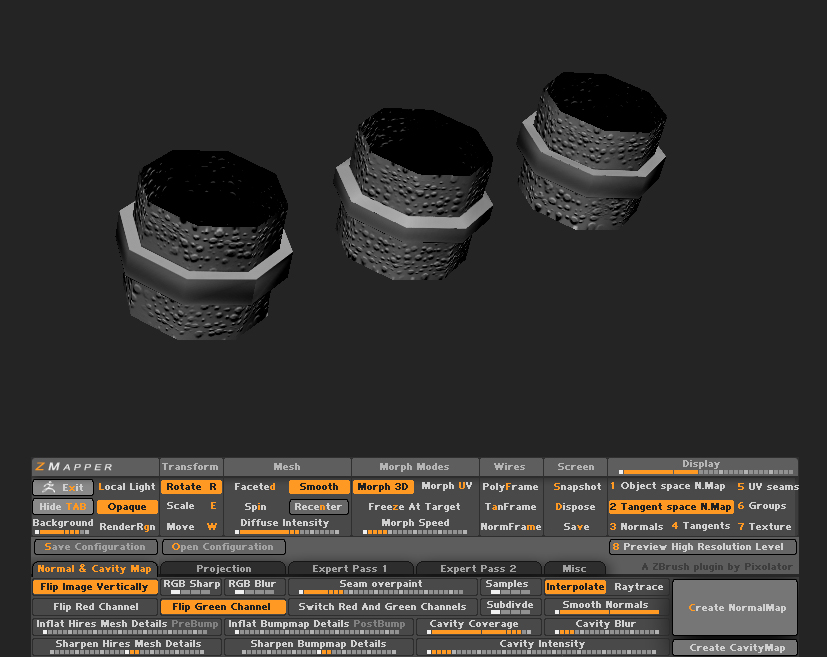The width and height of the screenshot is (827, 657).
Task: Turn on Faceted mesh display
Action: pyautogui.click(x=254, y=487)
